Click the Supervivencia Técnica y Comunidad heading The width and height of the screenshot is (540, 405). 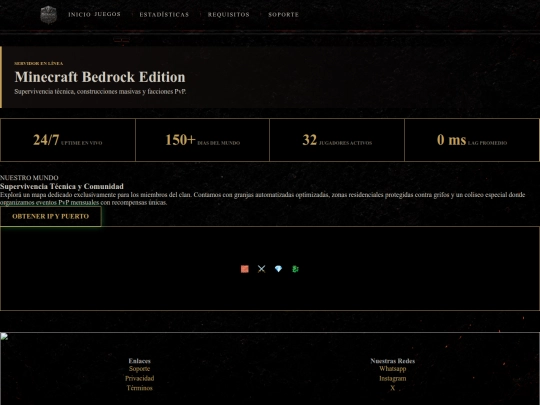(x=62, y=187)
